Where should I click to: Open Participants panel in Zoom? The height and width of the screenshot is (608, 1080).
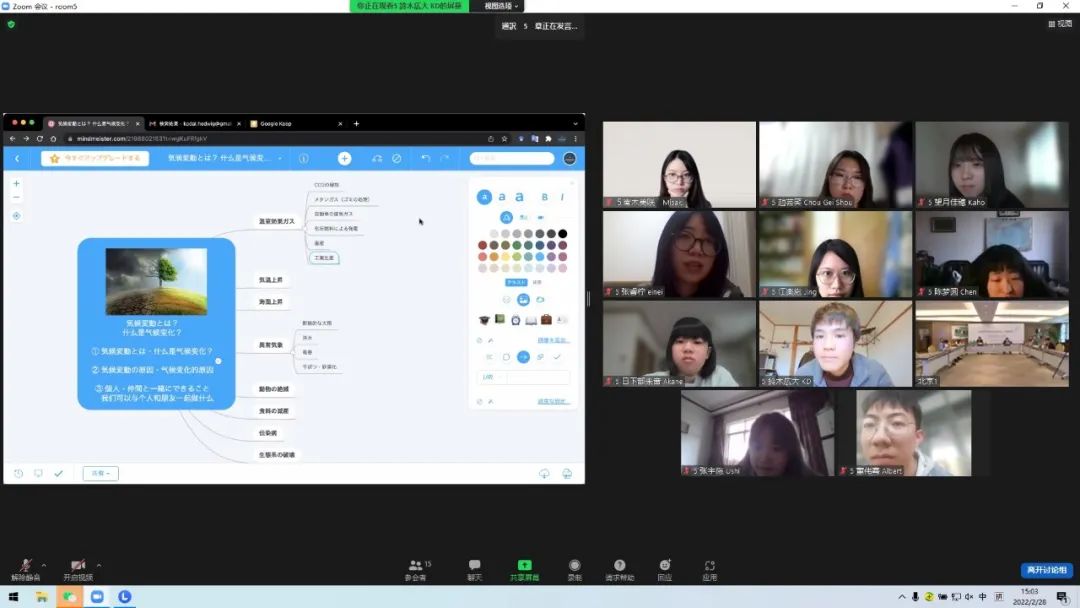[x=417, y=567]
